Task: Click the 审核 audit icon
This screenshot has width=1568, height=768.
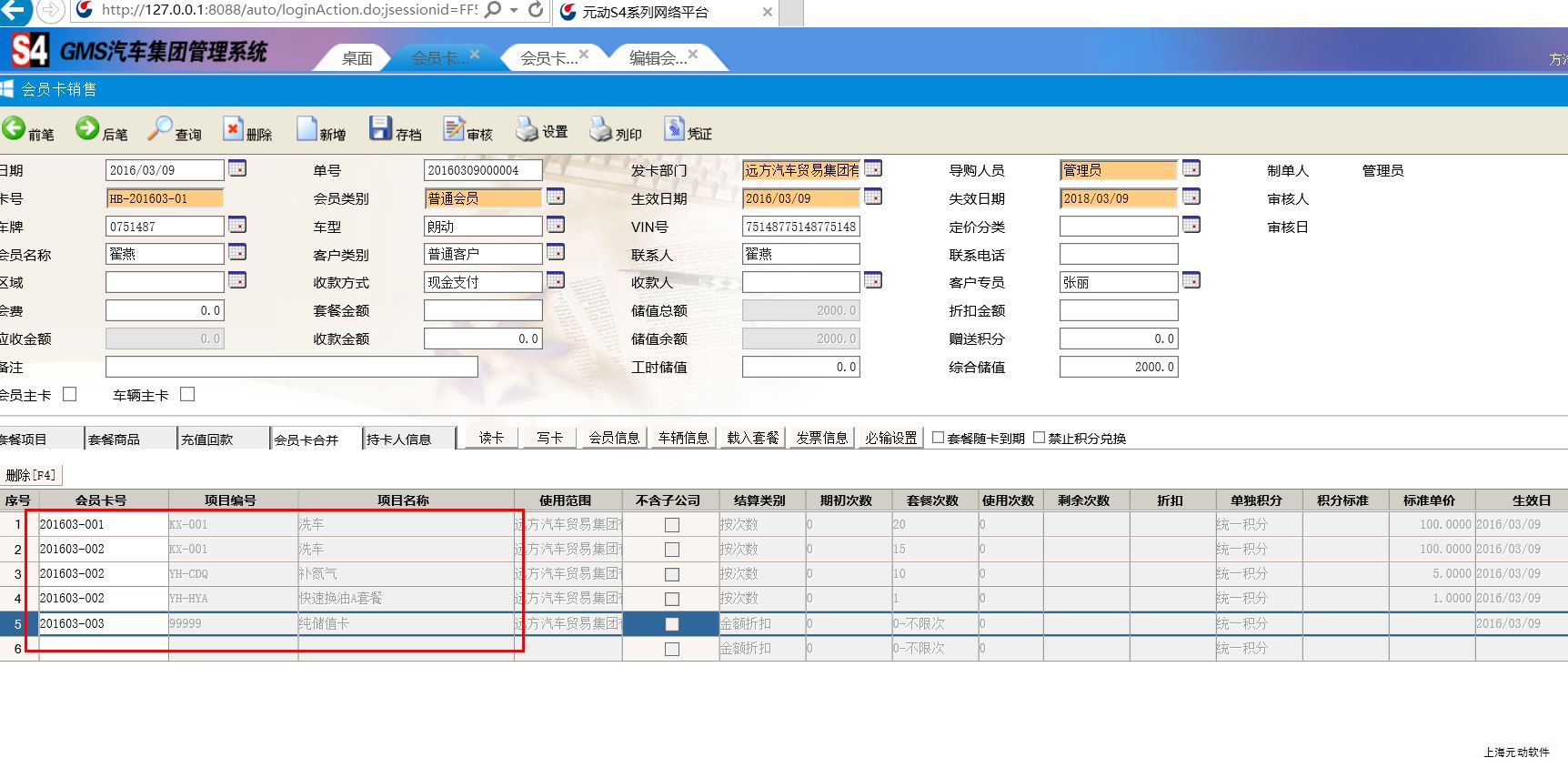Action: click(454, 129)
